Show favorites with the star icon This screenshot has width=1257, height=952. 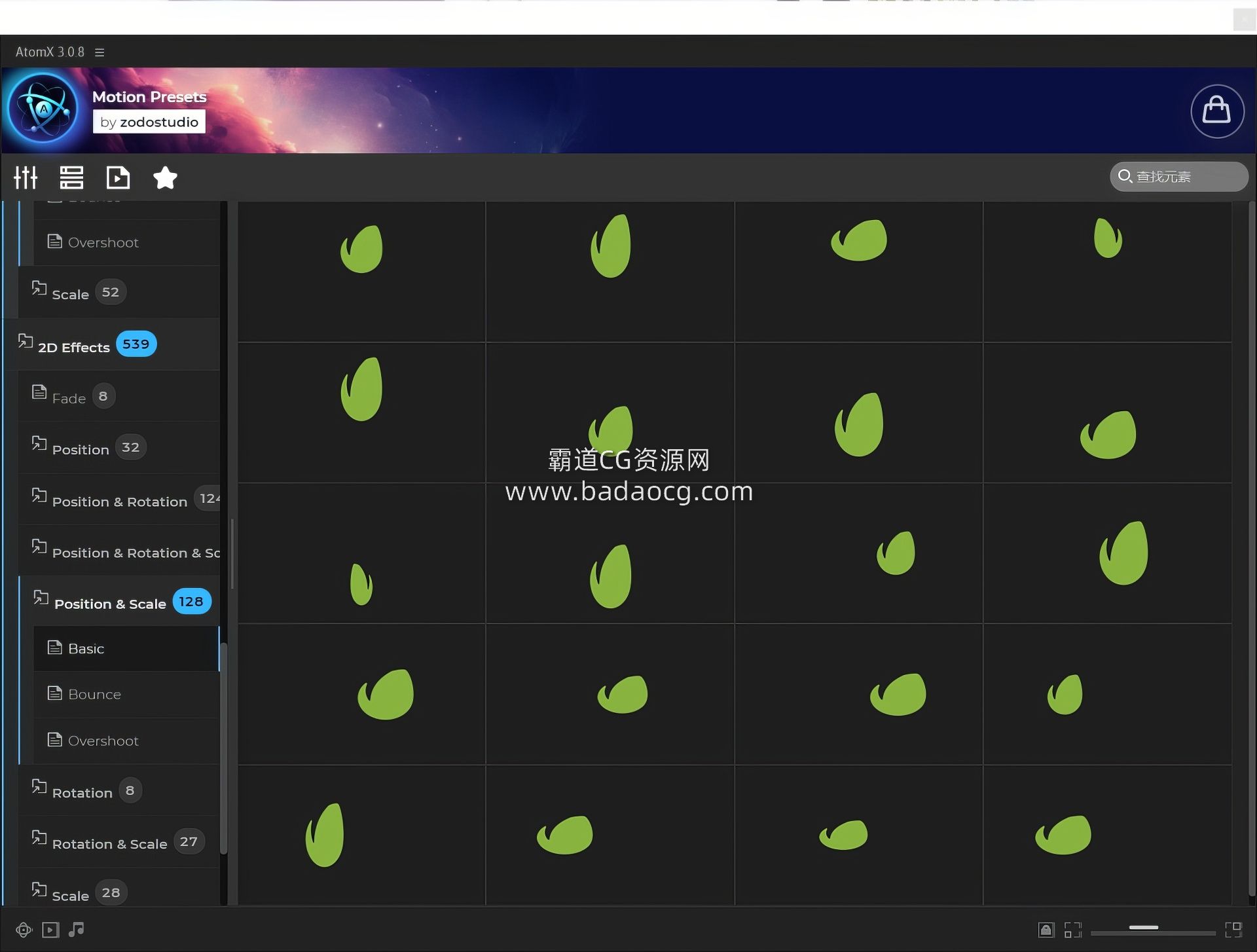pos(165,177)
